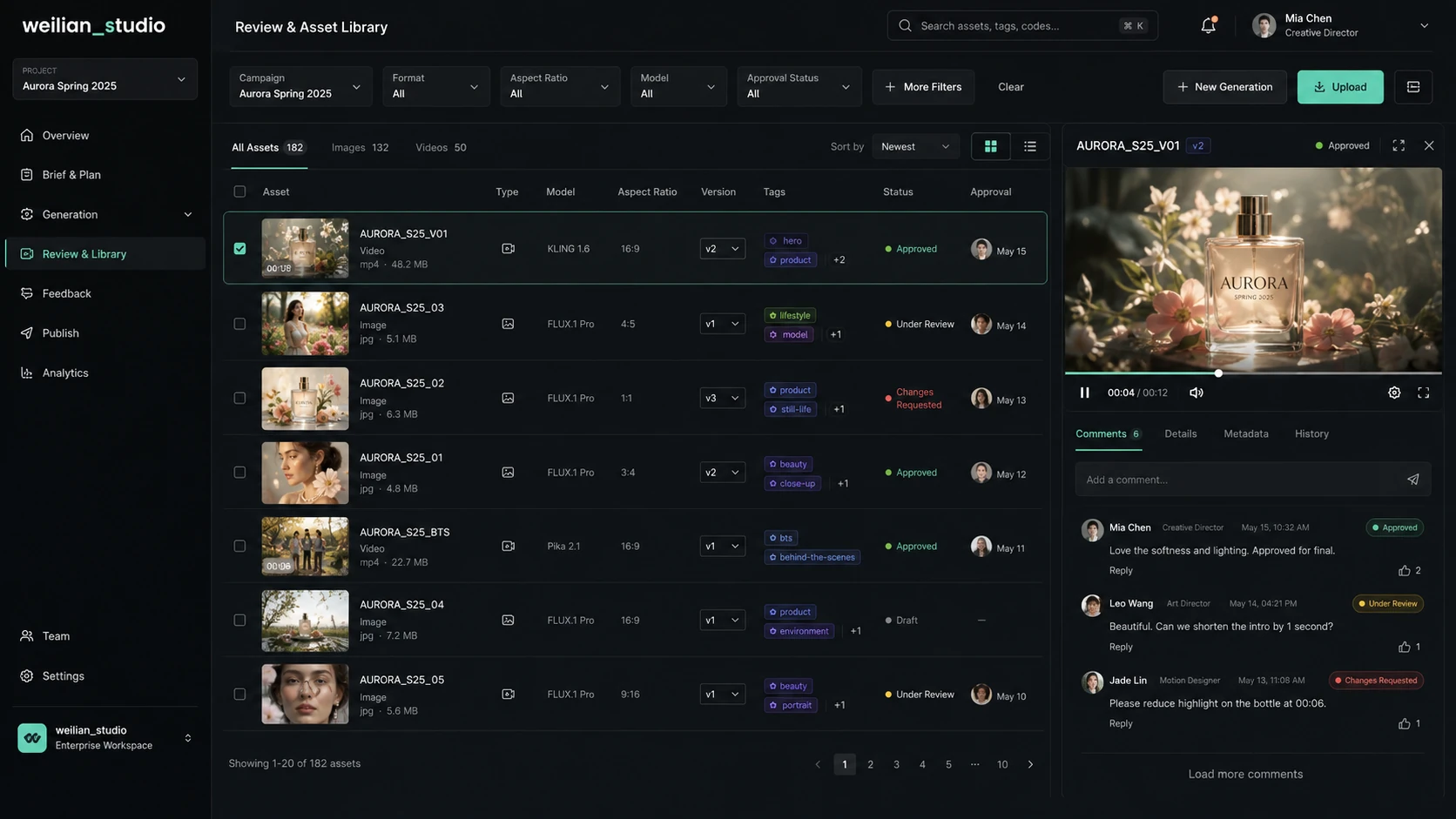The image size is (1456, 819).
Task: Load more comments
Action: coord(1244,775)
